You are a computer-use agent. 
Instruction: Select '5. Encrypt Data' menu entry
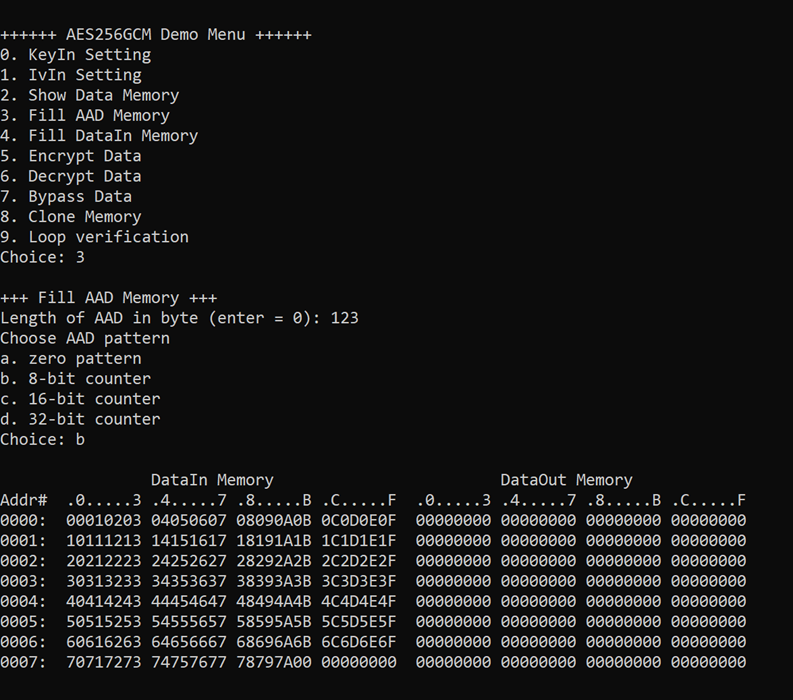pos(71,156)
